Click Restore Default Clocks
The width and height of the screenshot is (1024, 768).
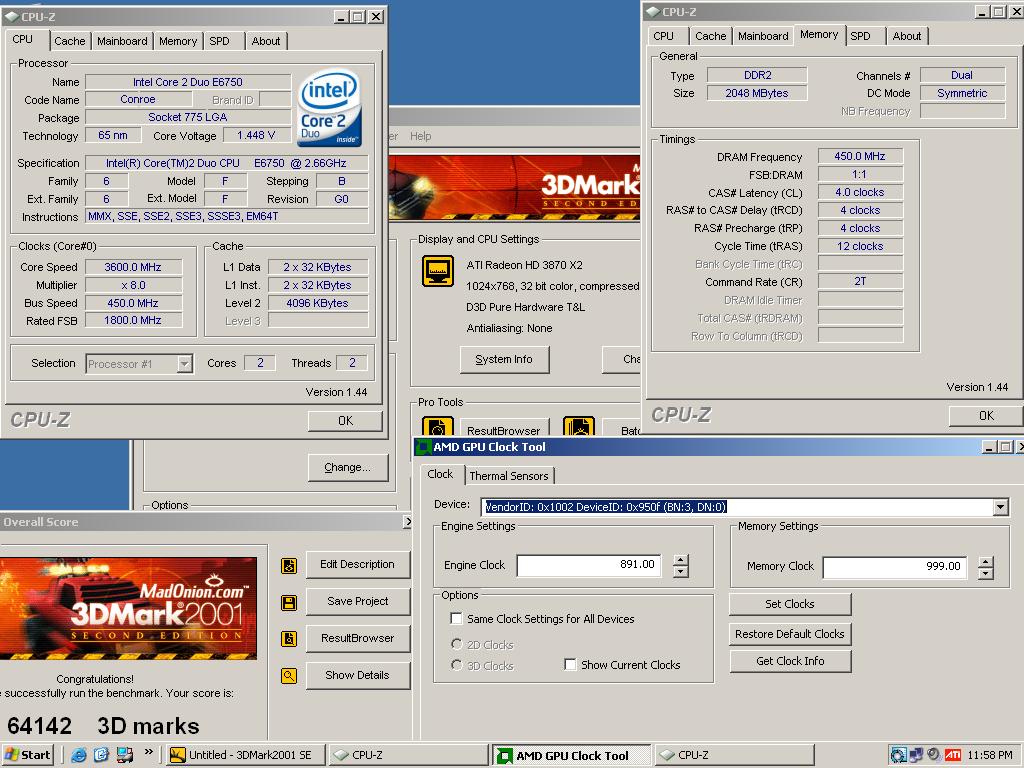(x=790, y=633)
